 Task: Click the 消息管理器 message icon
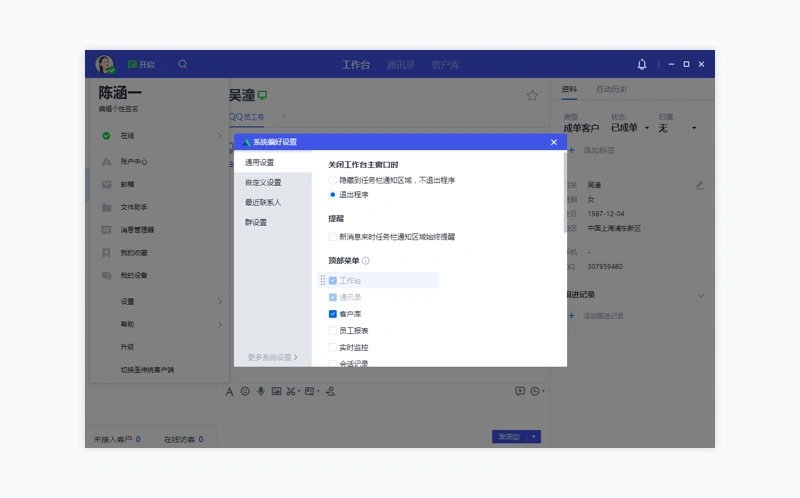106,230
